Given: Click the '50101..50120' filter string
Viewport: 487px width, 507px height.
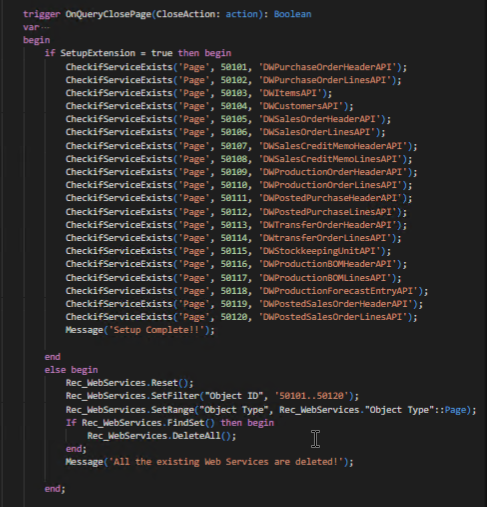Looking at the screenshot, I should coord(312,396).
